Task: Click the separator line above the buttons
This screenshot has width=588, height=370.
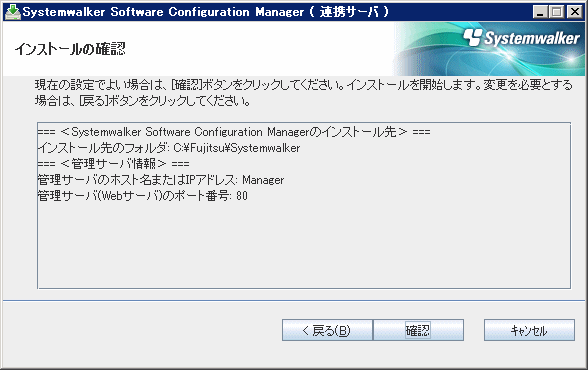Action: (294, 300)
